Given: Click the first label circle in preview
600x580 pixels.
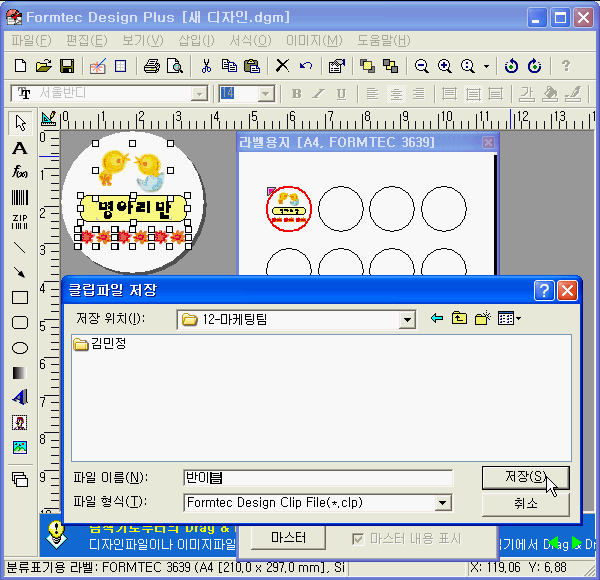Looking at the screenshot, I should coord(289,209).
